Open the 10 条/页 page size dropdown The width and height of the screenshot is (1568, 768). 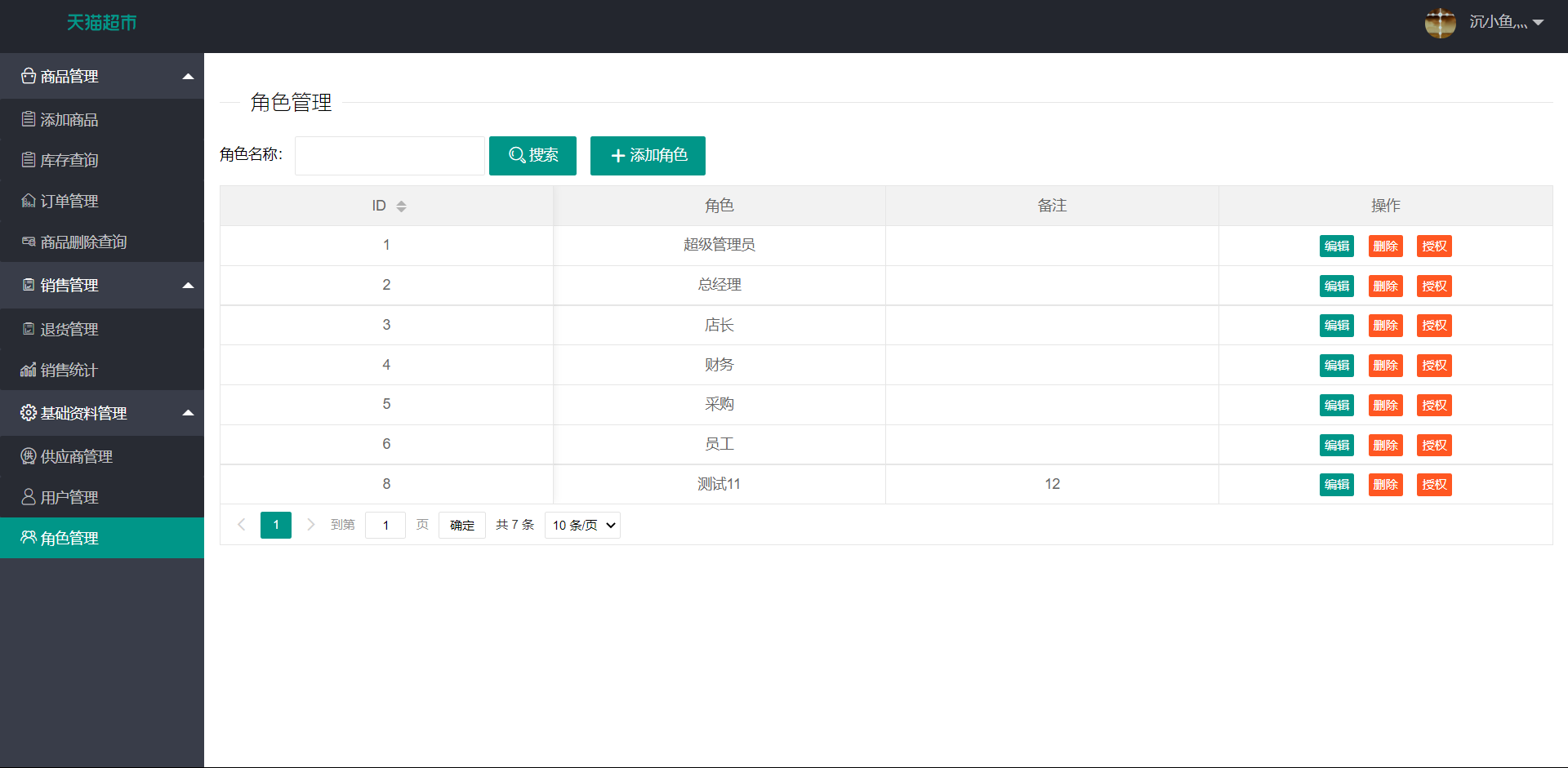582,525
